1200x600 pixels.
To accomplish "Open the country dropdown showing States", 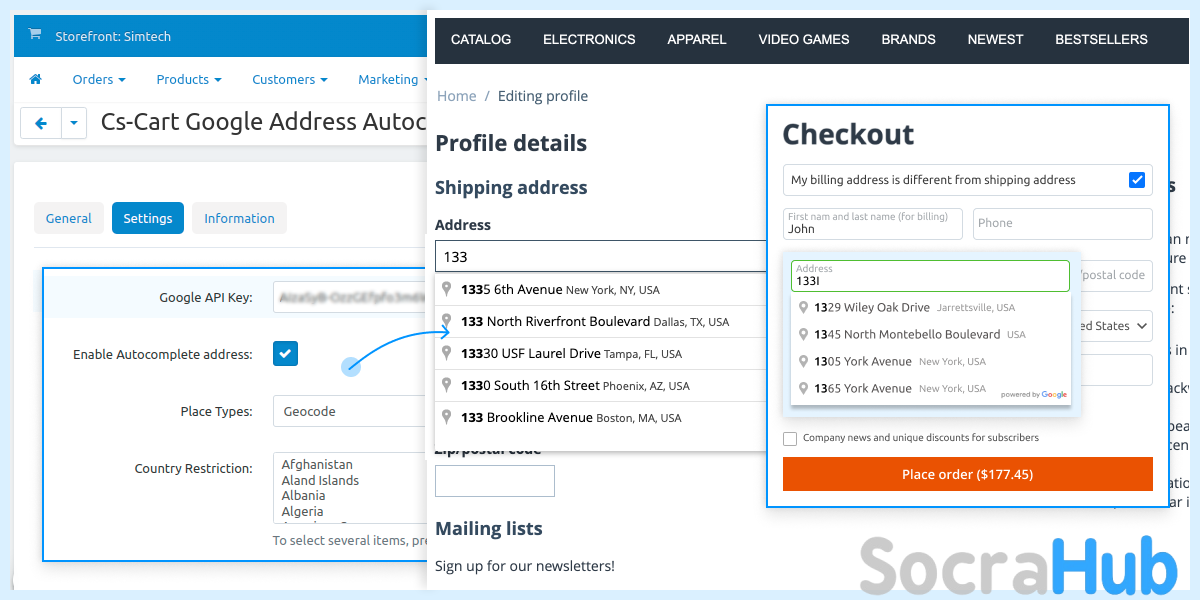I will point(1112,326).
